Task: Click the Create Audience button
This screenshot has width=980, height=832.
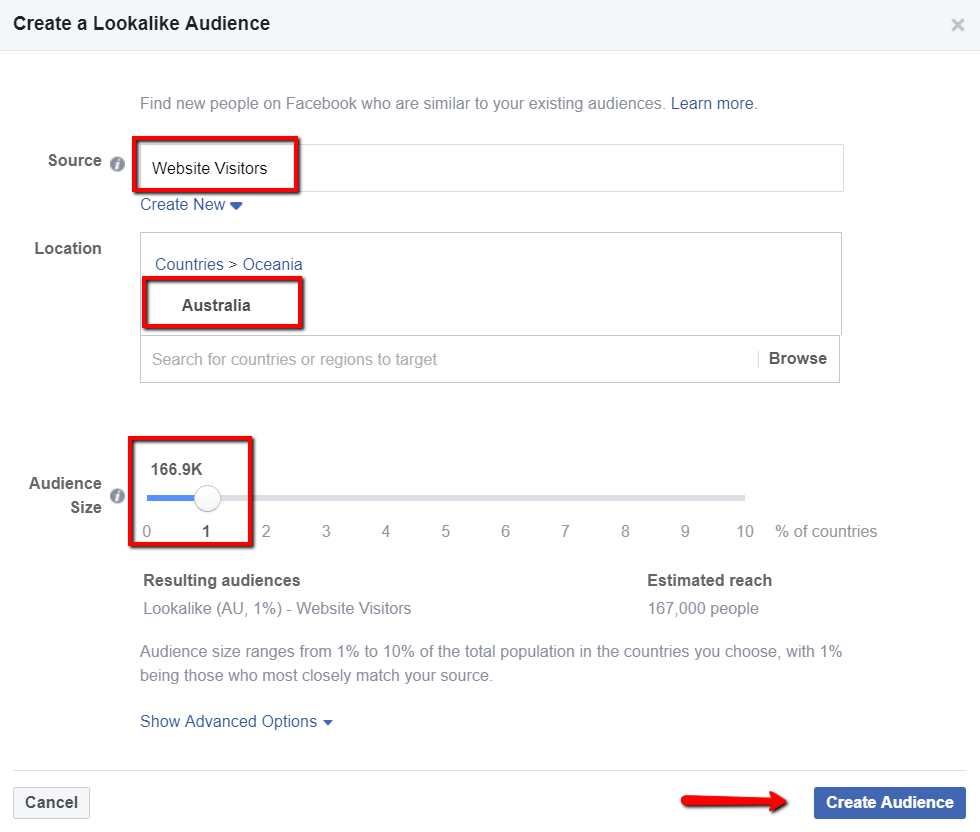Action: (x=889, y=802)
